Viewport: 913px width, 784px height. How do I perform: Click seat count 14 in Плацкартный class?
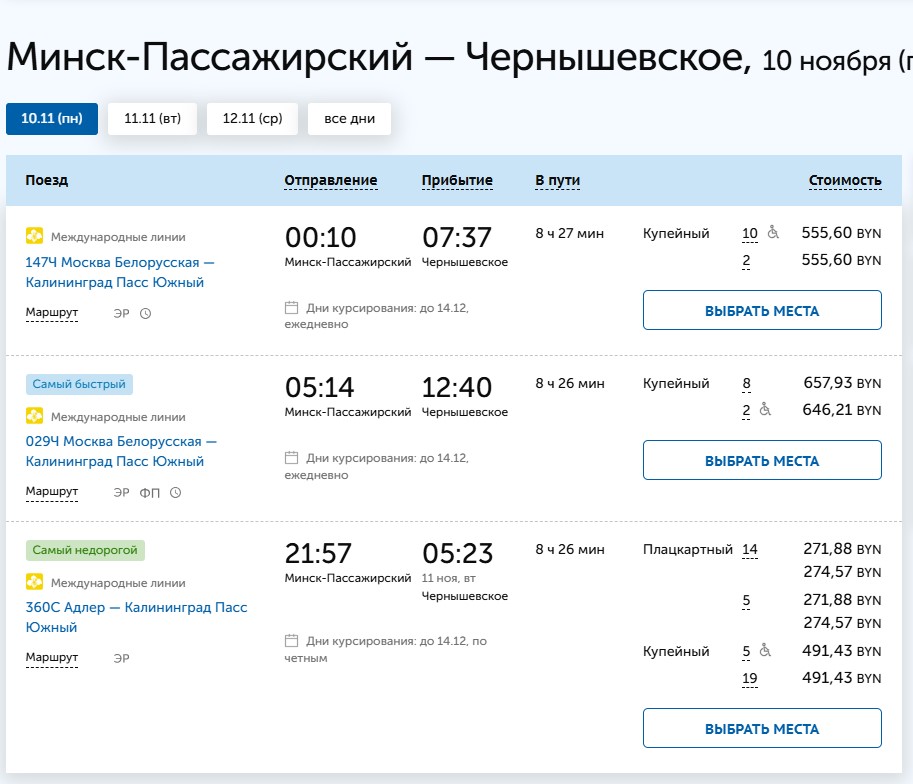click(x=750, y=549)
